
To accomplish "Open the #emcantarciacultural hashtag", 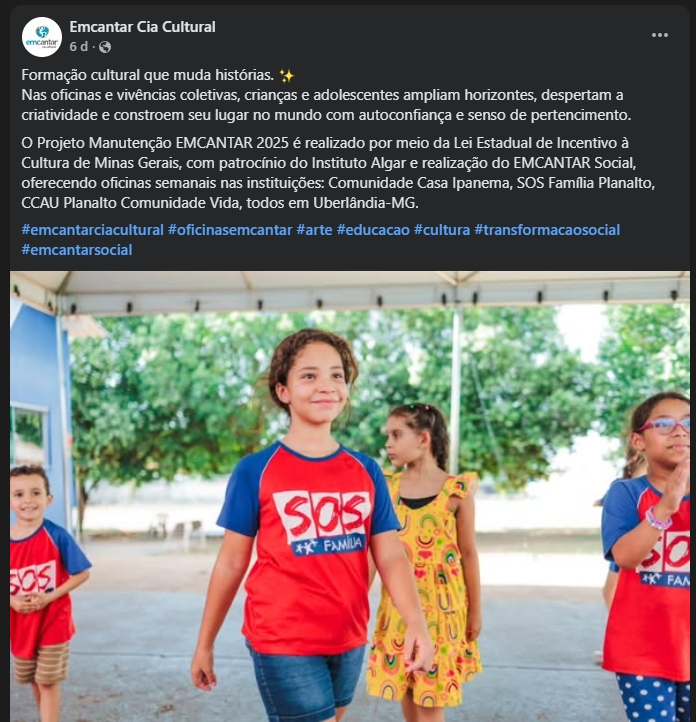I will coord(93,230).
